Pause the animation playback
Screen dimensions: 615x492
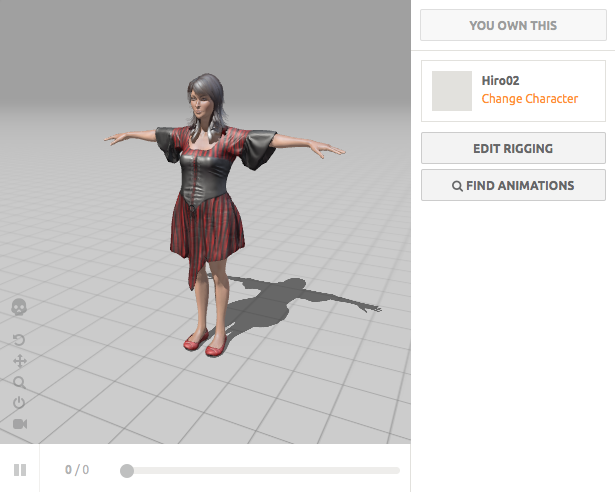tap(20, 470)
